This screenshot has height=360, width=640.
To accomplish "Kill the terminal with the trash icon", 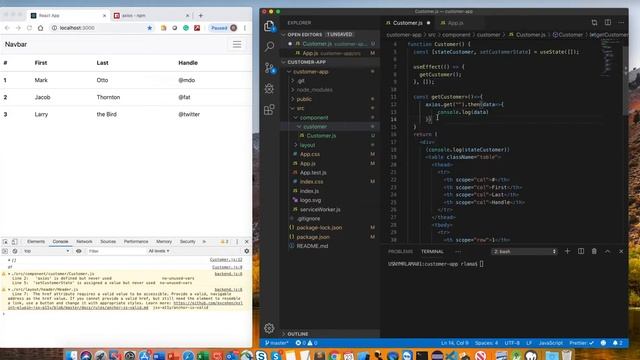I will (594, 251).
